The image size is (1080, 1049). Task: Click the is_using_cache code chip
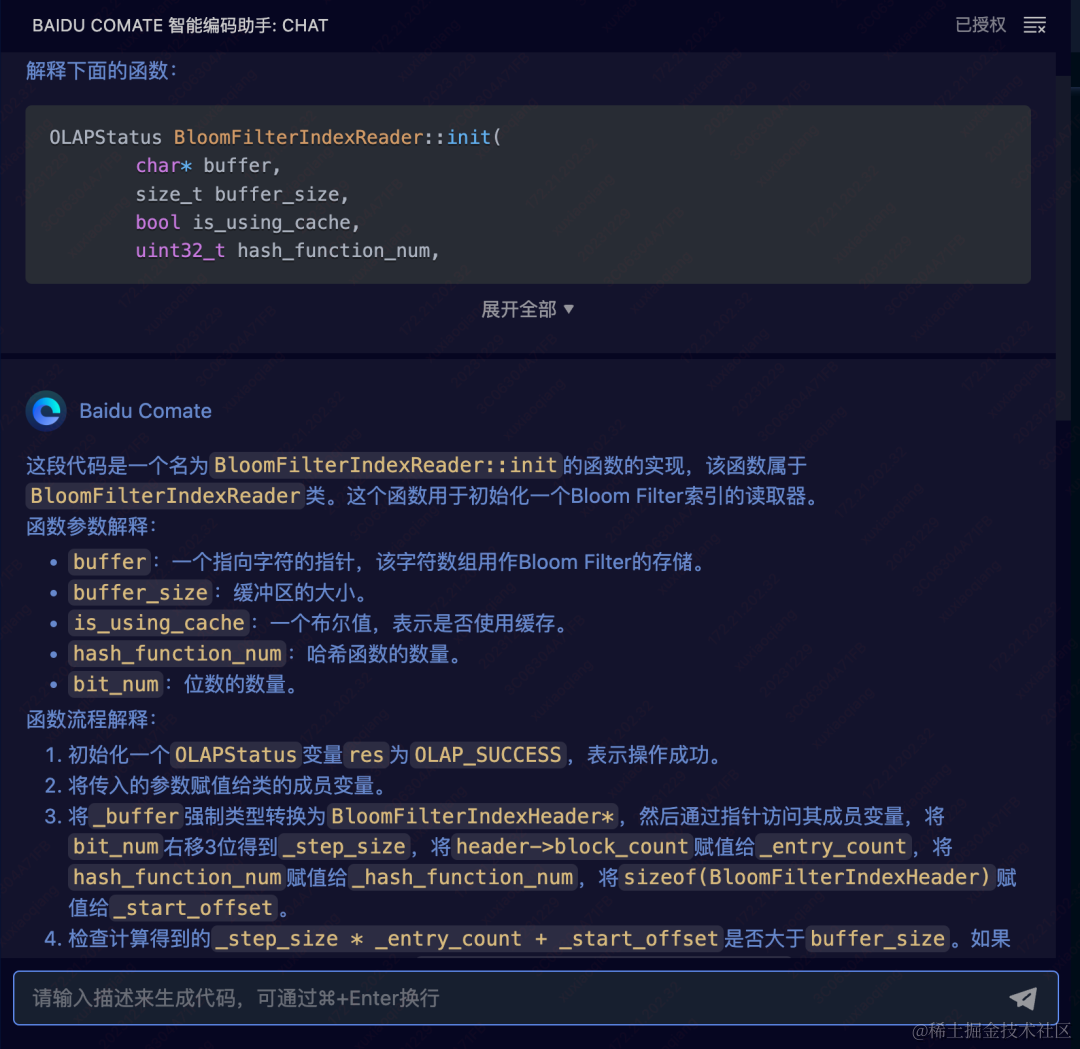[x=158, y=623]
